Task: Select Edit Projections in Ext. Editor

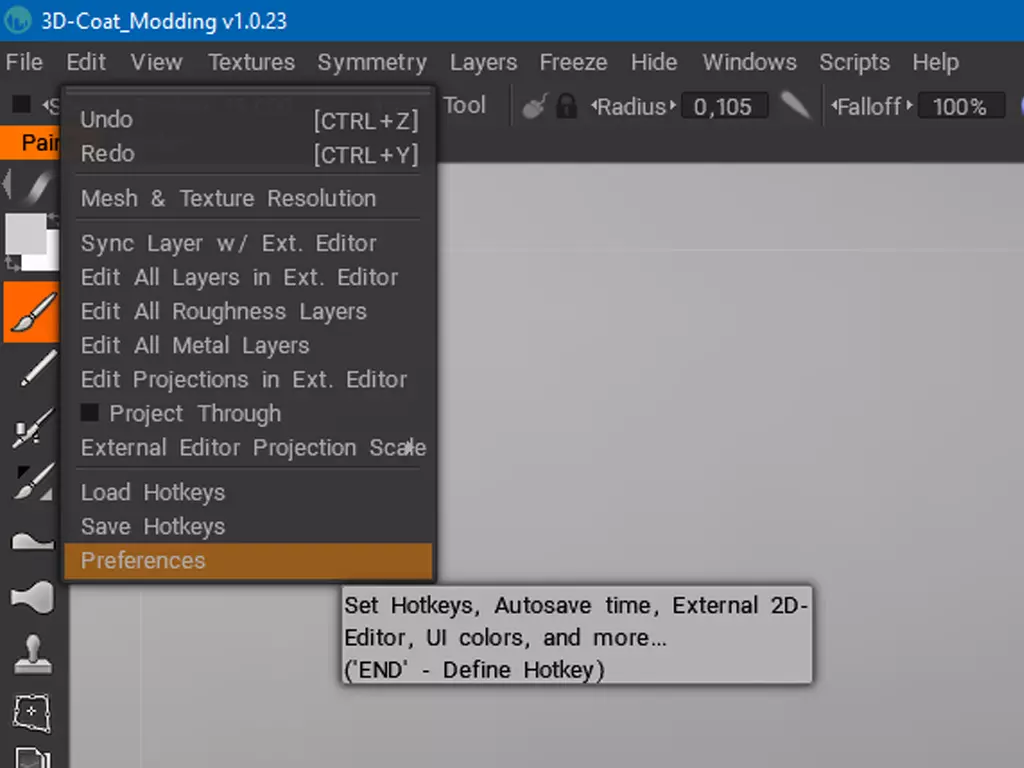Action: pyautogui.click(x=249, y=379)
